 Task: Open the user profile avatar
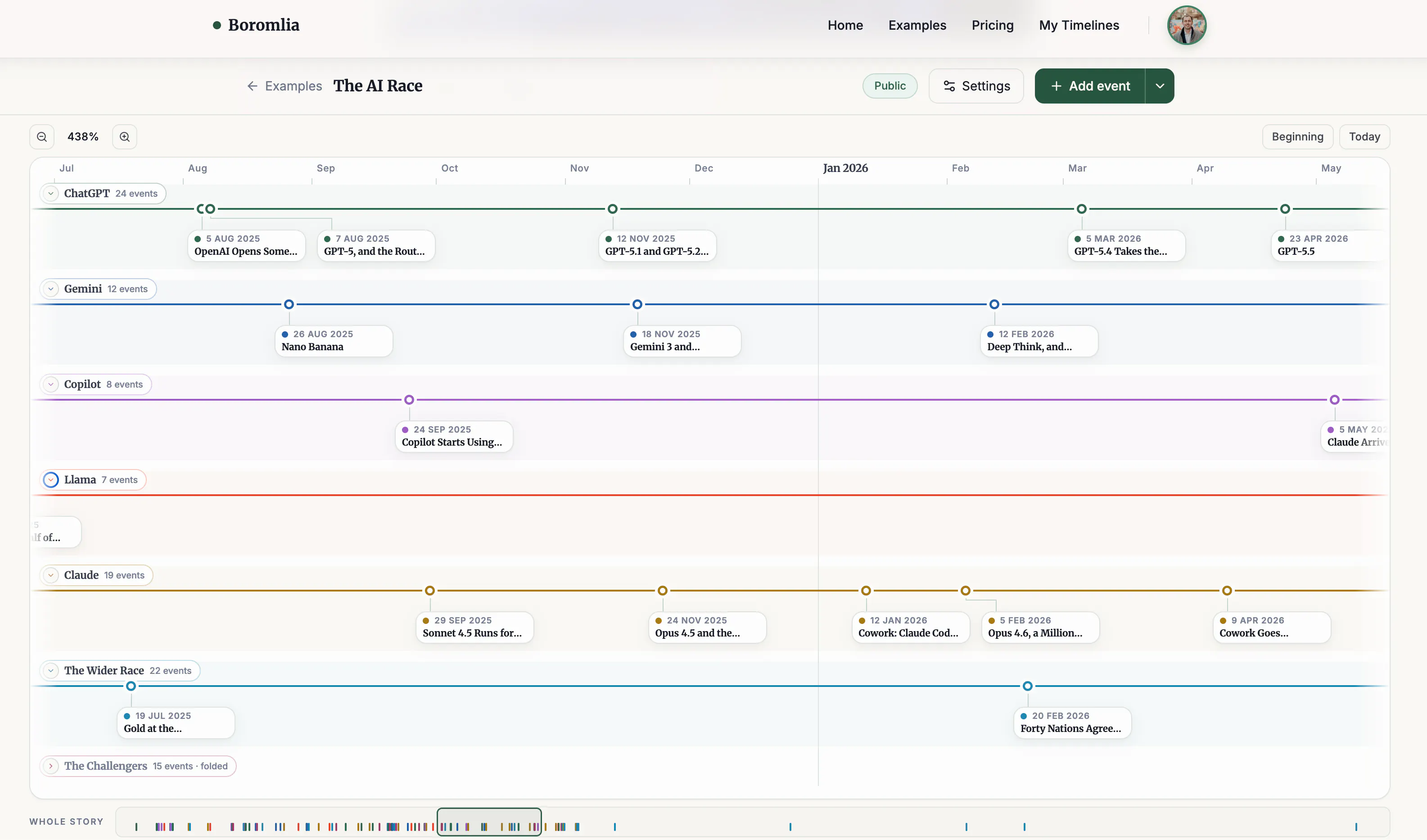[x=1186, y=25]
